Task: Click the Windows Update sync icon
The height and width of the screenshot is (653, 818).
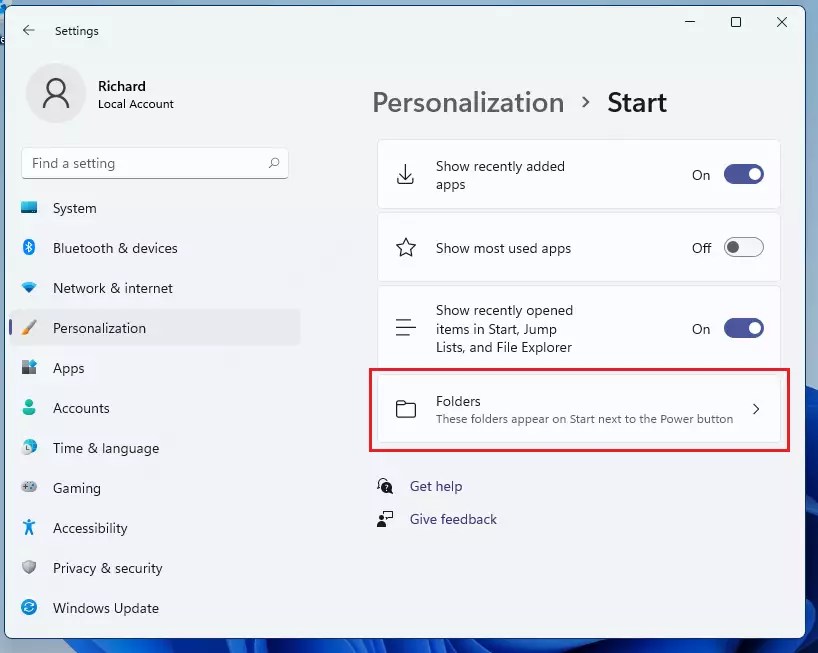Action: 29,607
